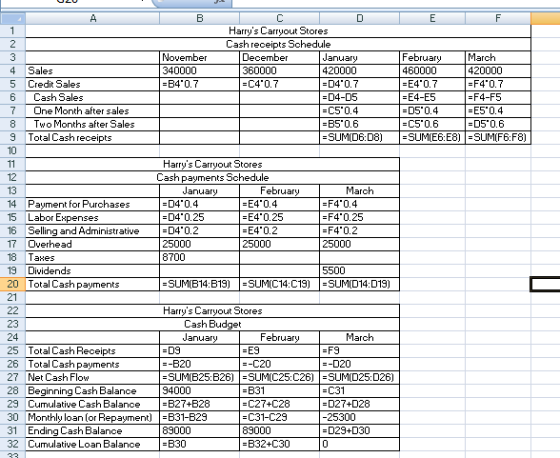Click 'Two Months after Sales' label
Screen dimensions: 560x458
(92, 124)
